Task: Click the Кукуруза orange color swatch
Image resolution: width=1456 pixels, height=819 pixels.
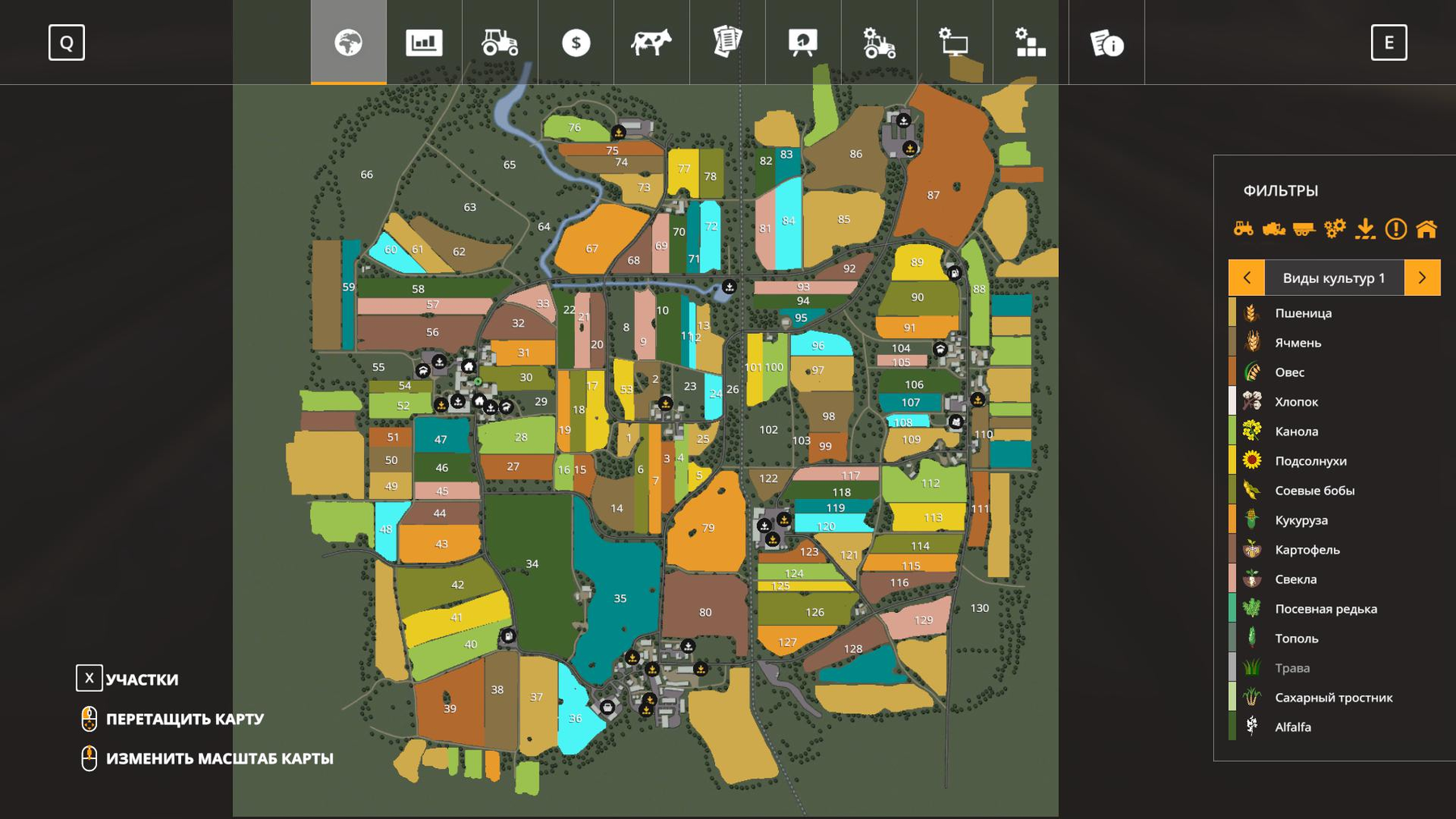Action: (1232, 520)
